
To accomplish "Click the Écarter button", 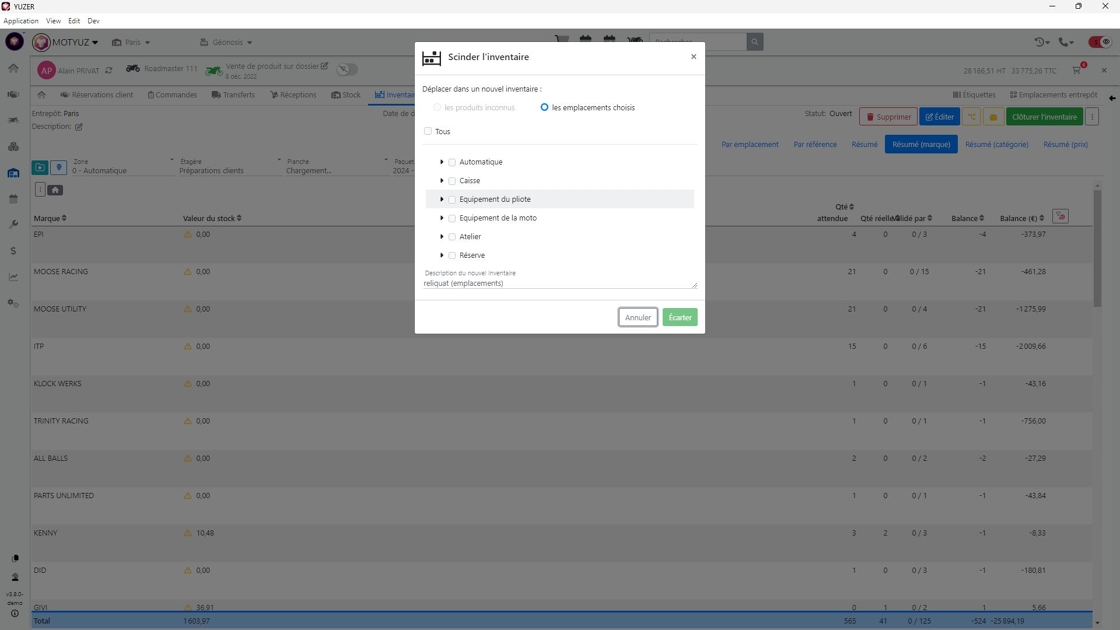I will coord(679,317).
